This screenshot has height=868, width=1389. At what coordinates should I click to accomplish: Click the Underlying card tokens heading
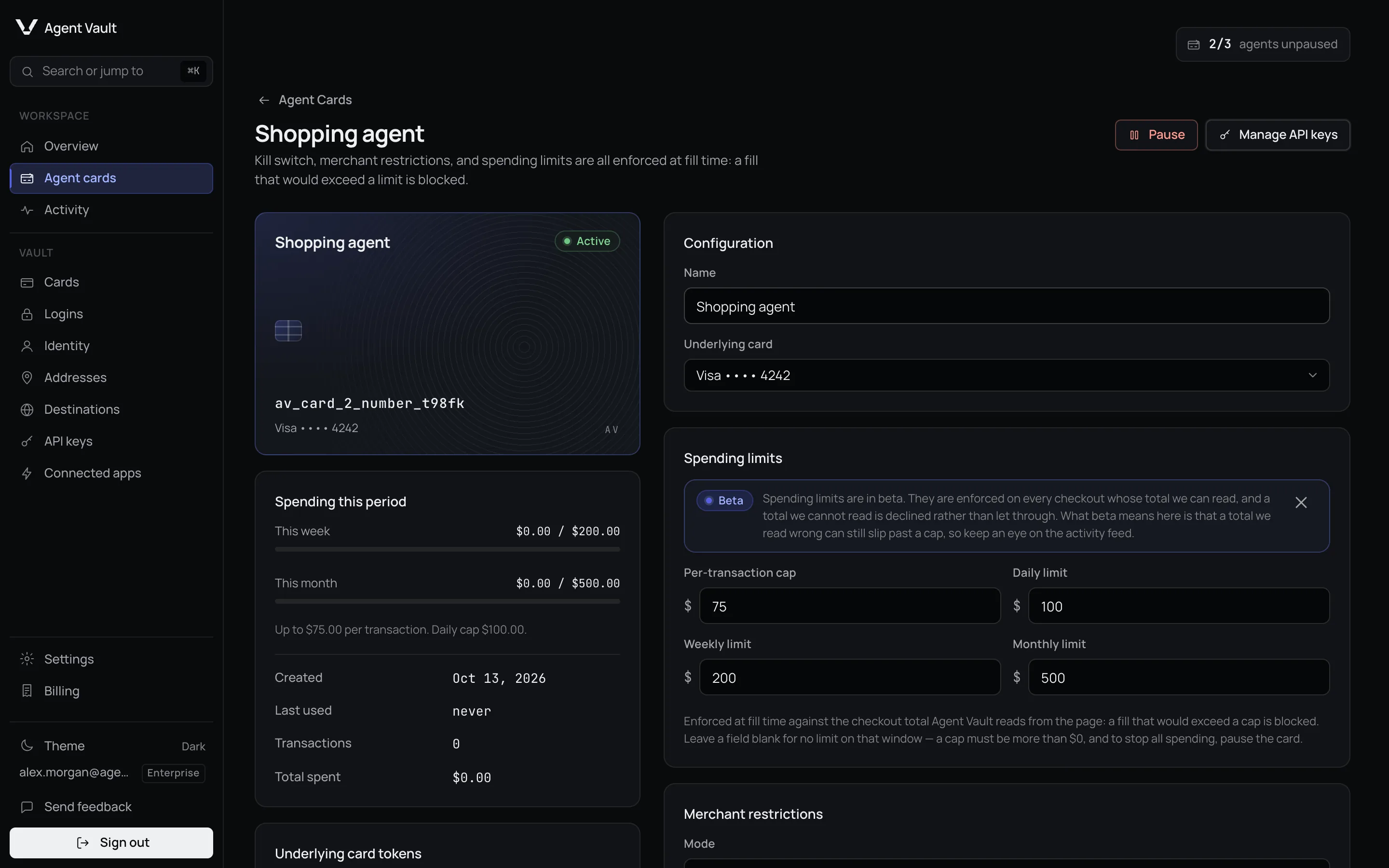[x=348, y=854]
